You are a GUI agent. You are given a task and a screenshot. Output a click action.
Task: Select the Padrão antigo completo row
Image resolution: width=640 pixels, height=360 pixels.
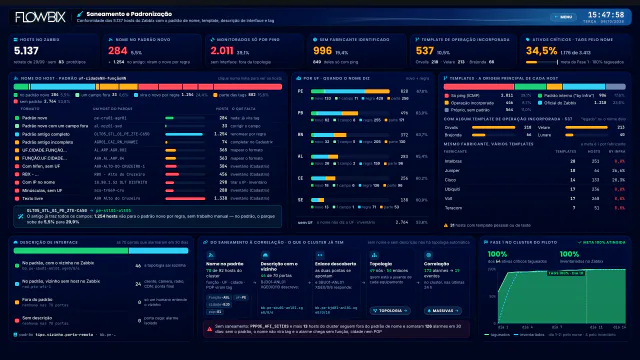click(147, 134)
